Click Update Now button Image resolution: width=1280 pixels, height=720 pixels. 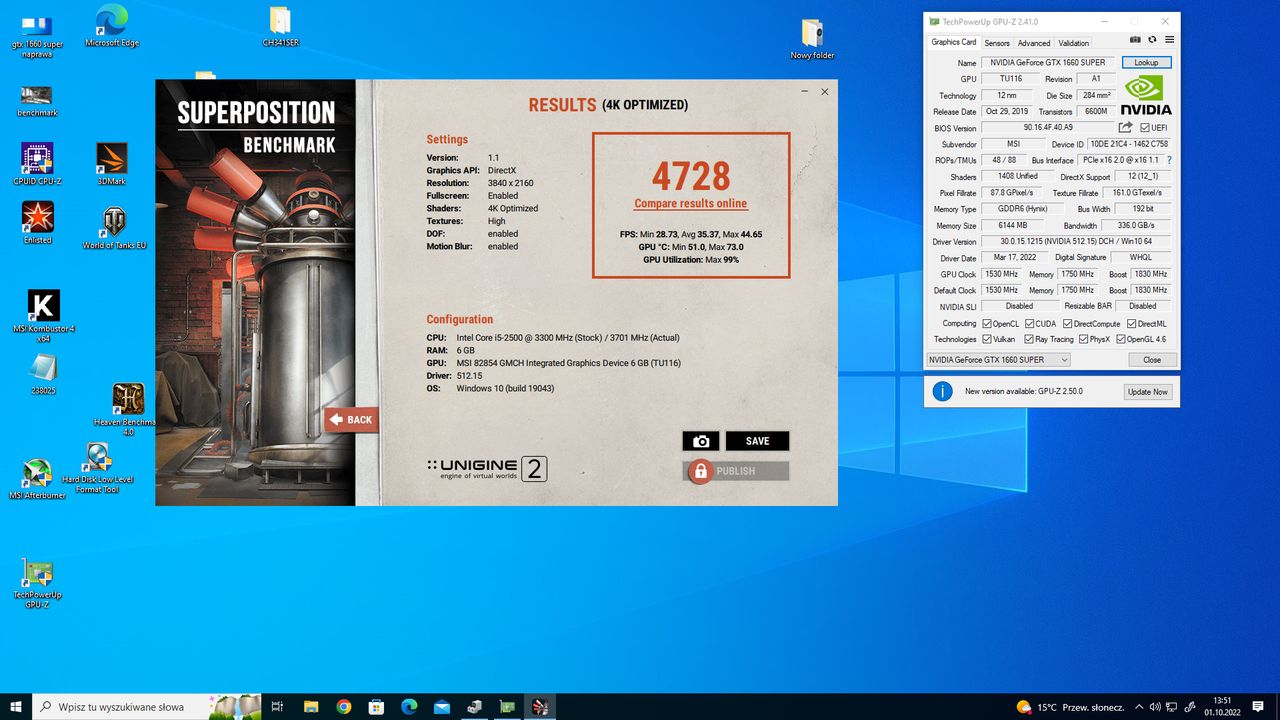point(1147,391)
